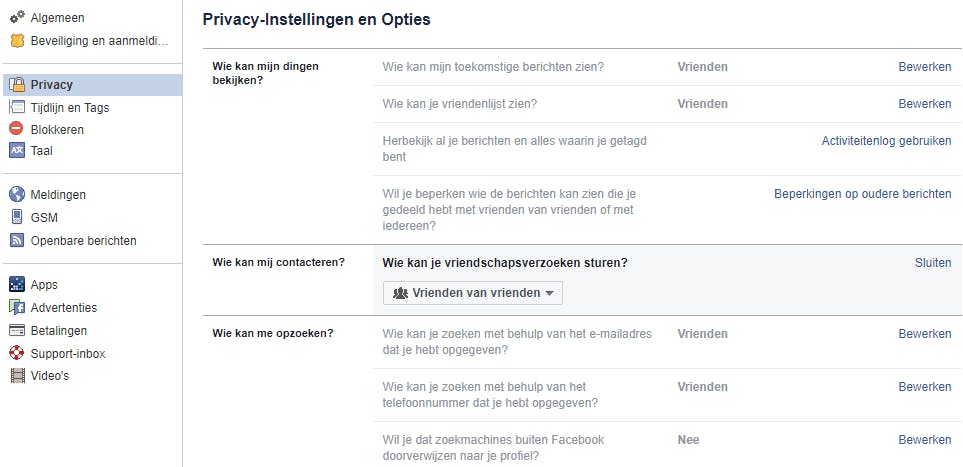Open Tijdlijn en Tags settings
Viewport: 963px width, 467px height.
click(70, 107)
